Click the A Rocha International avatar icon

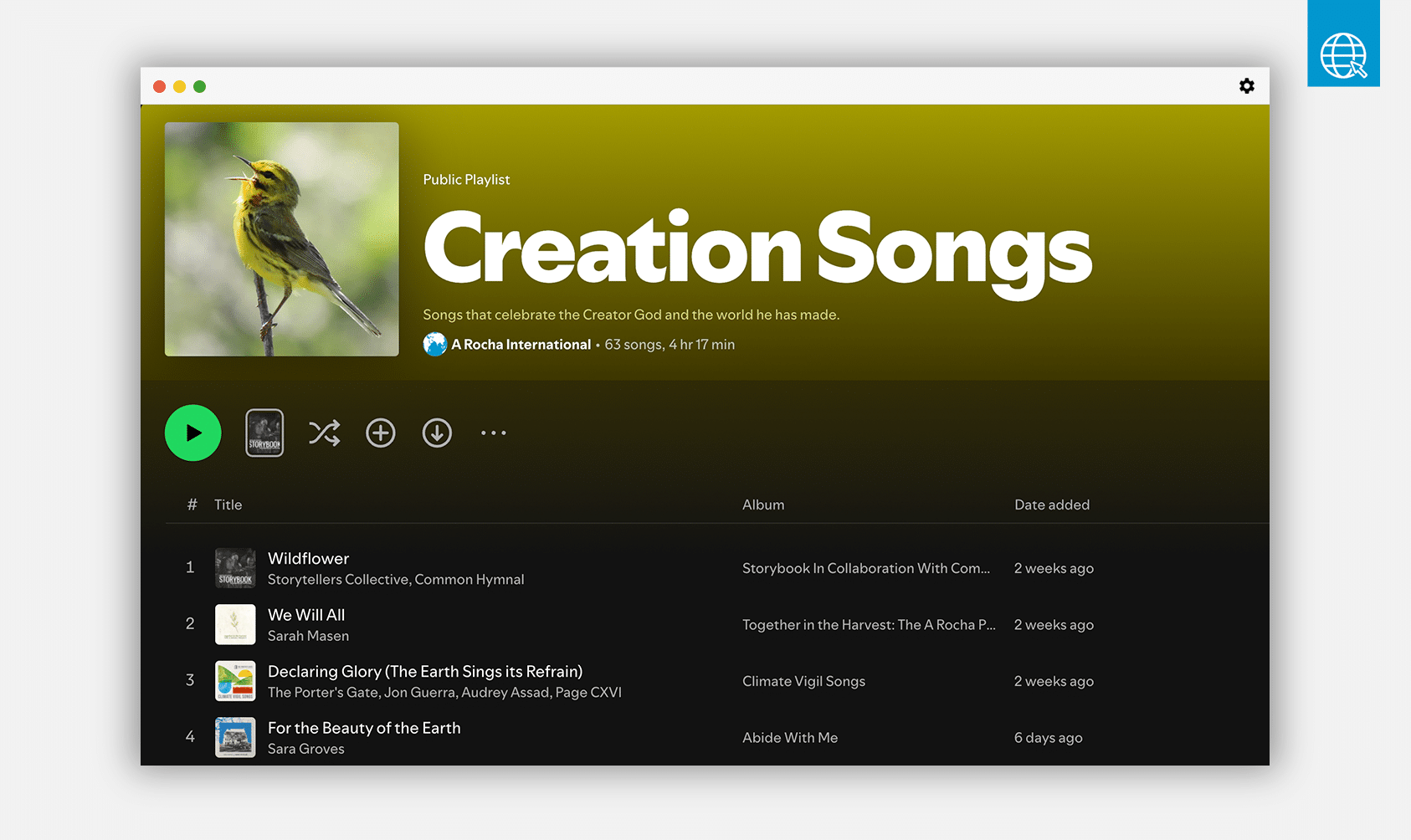pos(435,345)
